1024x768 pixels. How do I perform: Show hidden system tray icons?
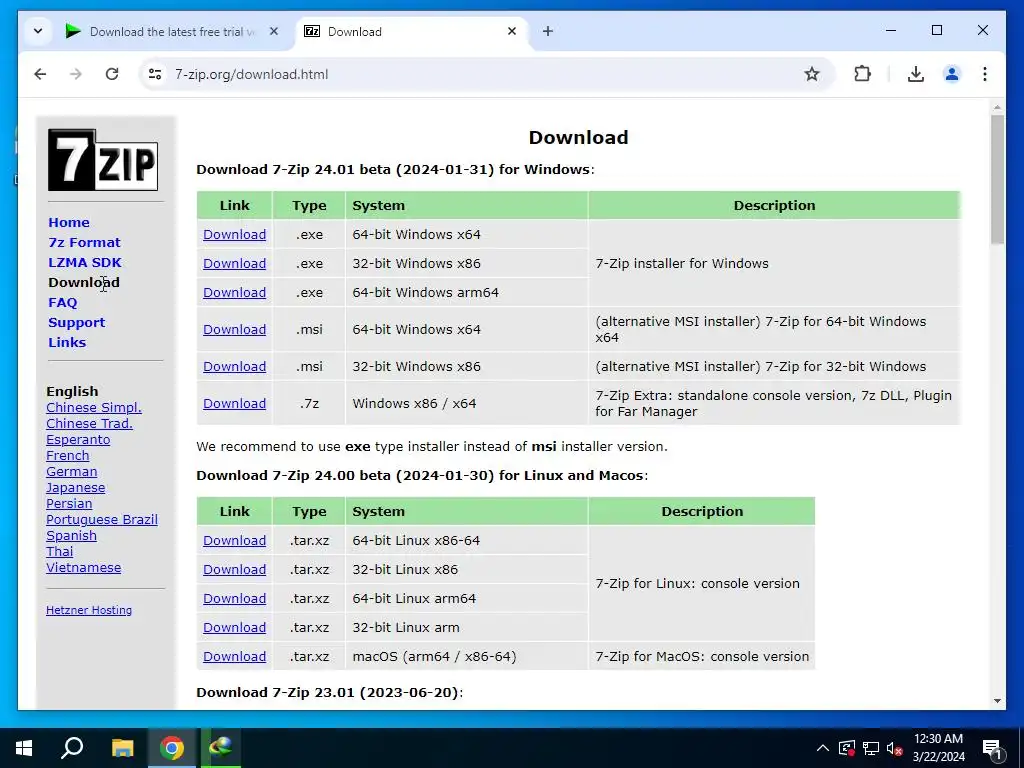pos(823,748)
